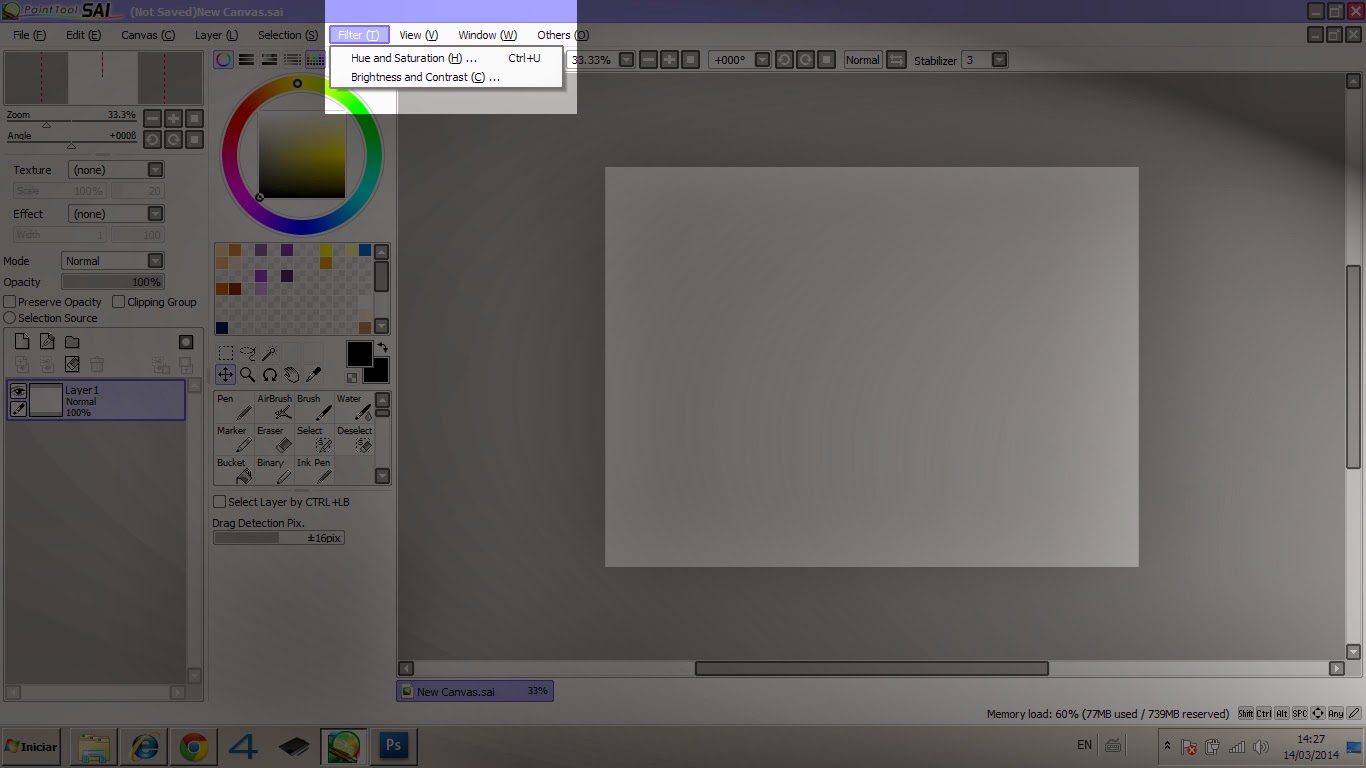Viewport: 1366px width, 768px height.
Task: Adjust the layer Opacity slider
Action: (112, 282)
